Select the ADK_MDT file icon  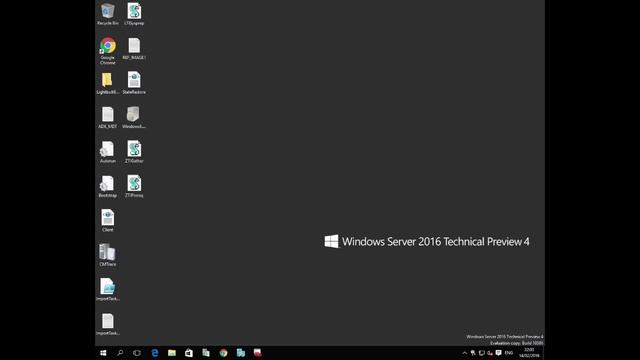point(108,118)
